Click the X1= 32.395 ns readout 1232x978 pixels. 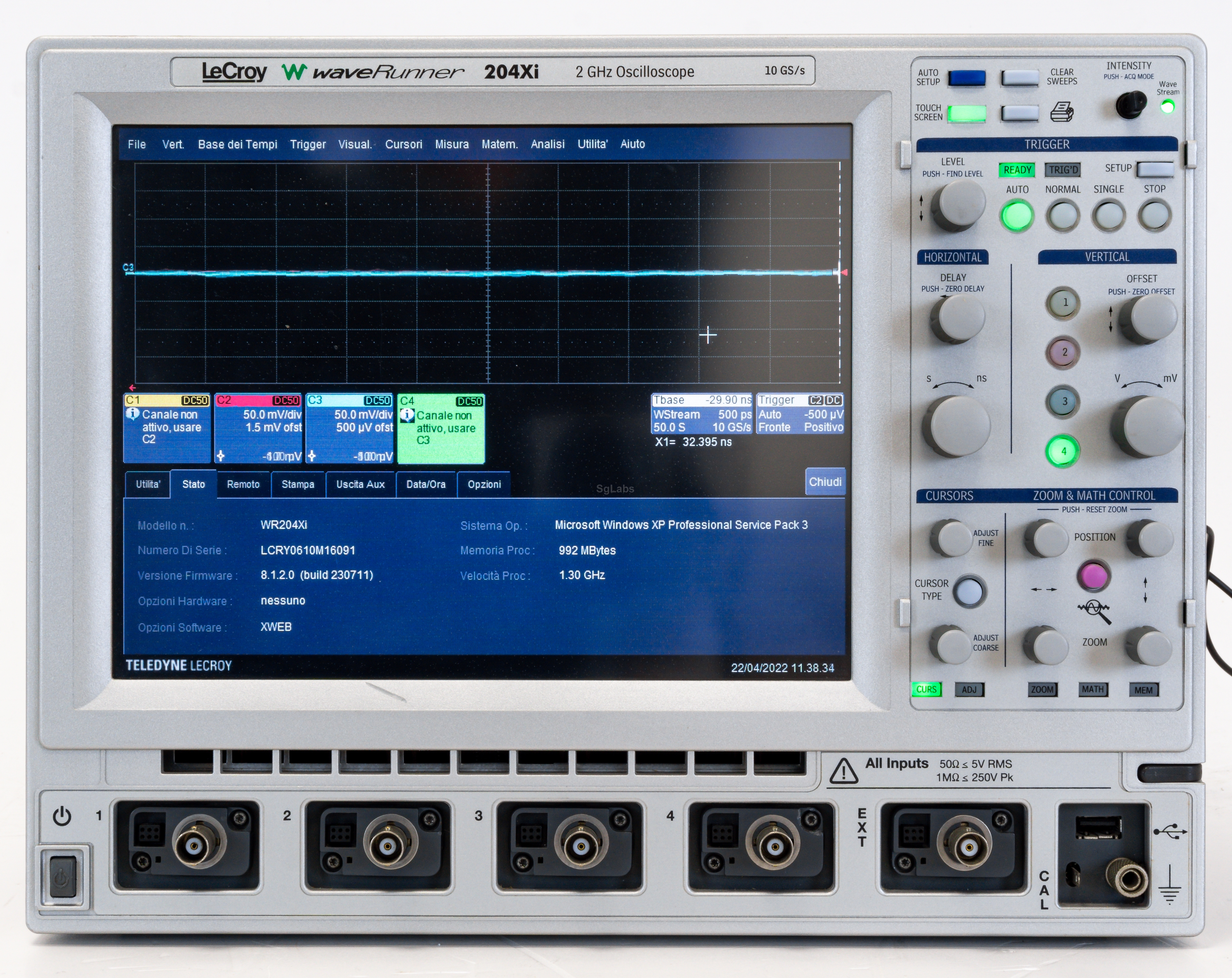(x=693, y=442)
